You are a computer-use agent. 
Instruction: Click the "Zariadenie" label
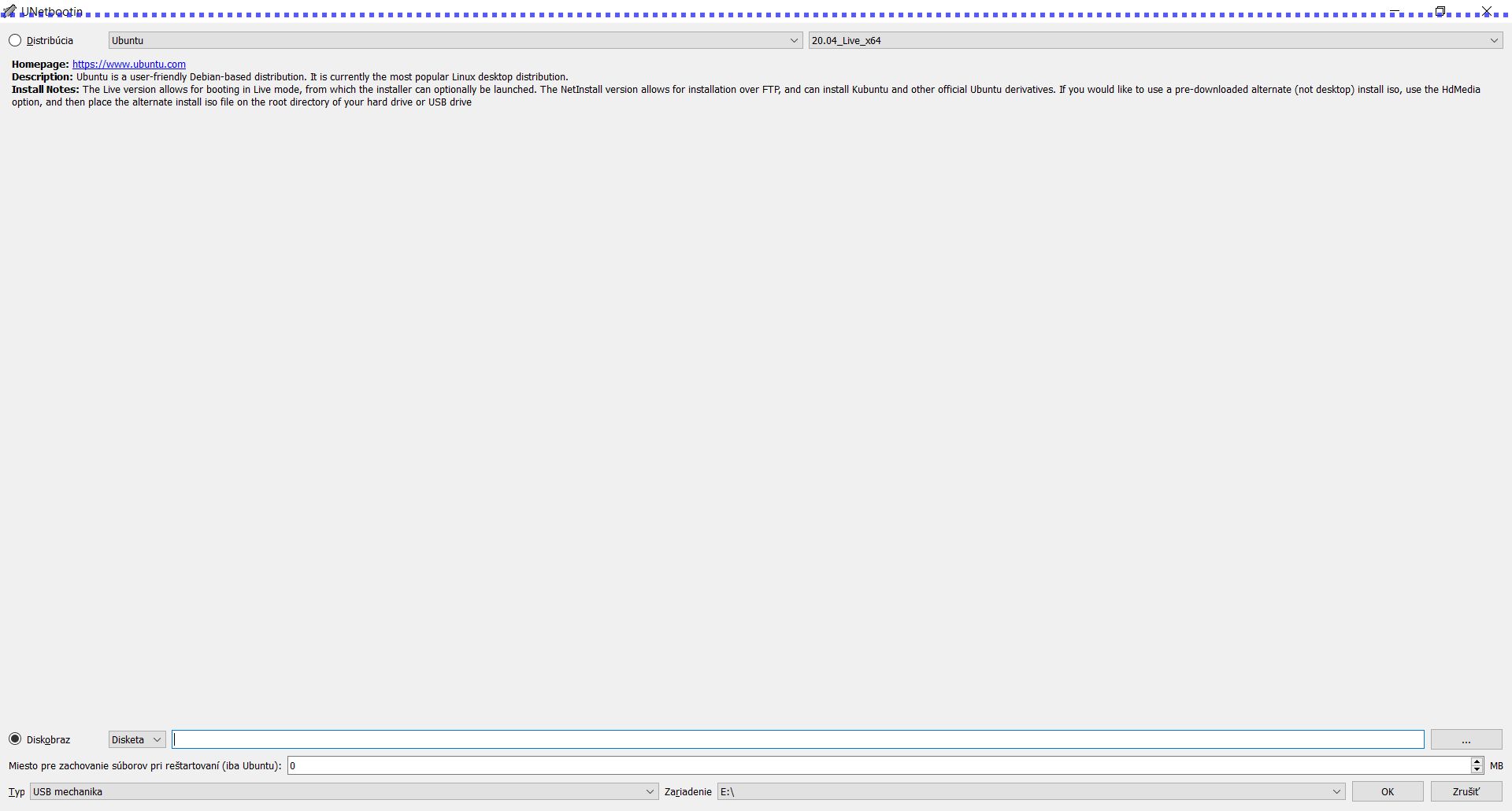[x=688, y=791]
